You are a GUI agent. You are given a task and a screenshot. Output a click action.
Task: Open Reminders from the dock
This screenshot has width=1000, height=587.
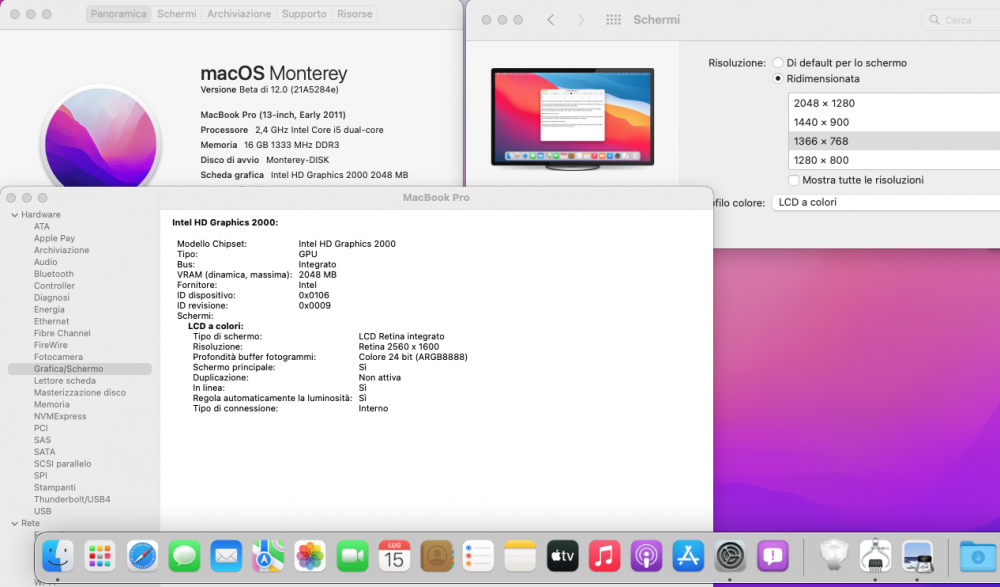pyautogui.click(x=478, y=556)
